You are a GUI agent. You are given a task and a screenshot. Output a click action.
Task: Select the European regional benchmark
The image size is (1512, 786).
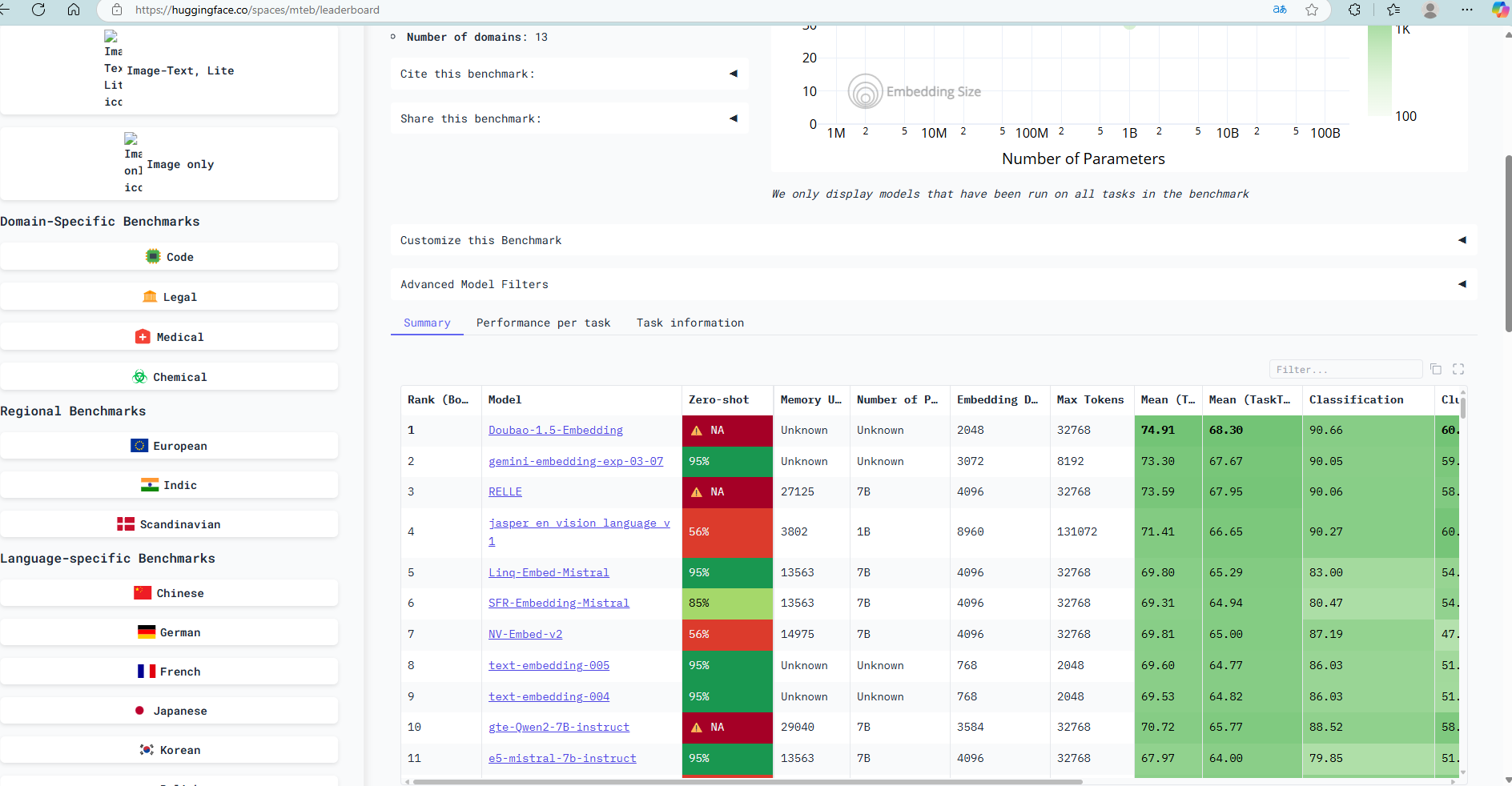[x=169, y=446]
